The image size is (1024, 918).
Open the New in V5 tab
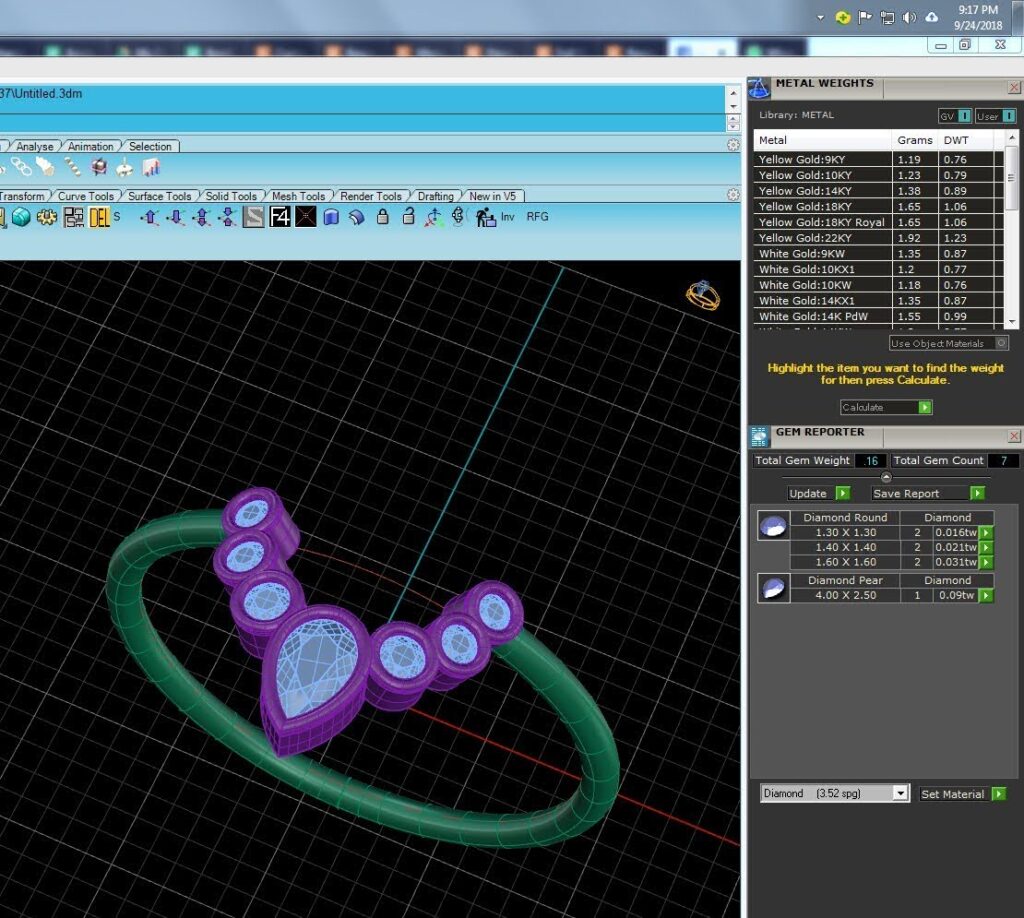[x=492, y=196]
